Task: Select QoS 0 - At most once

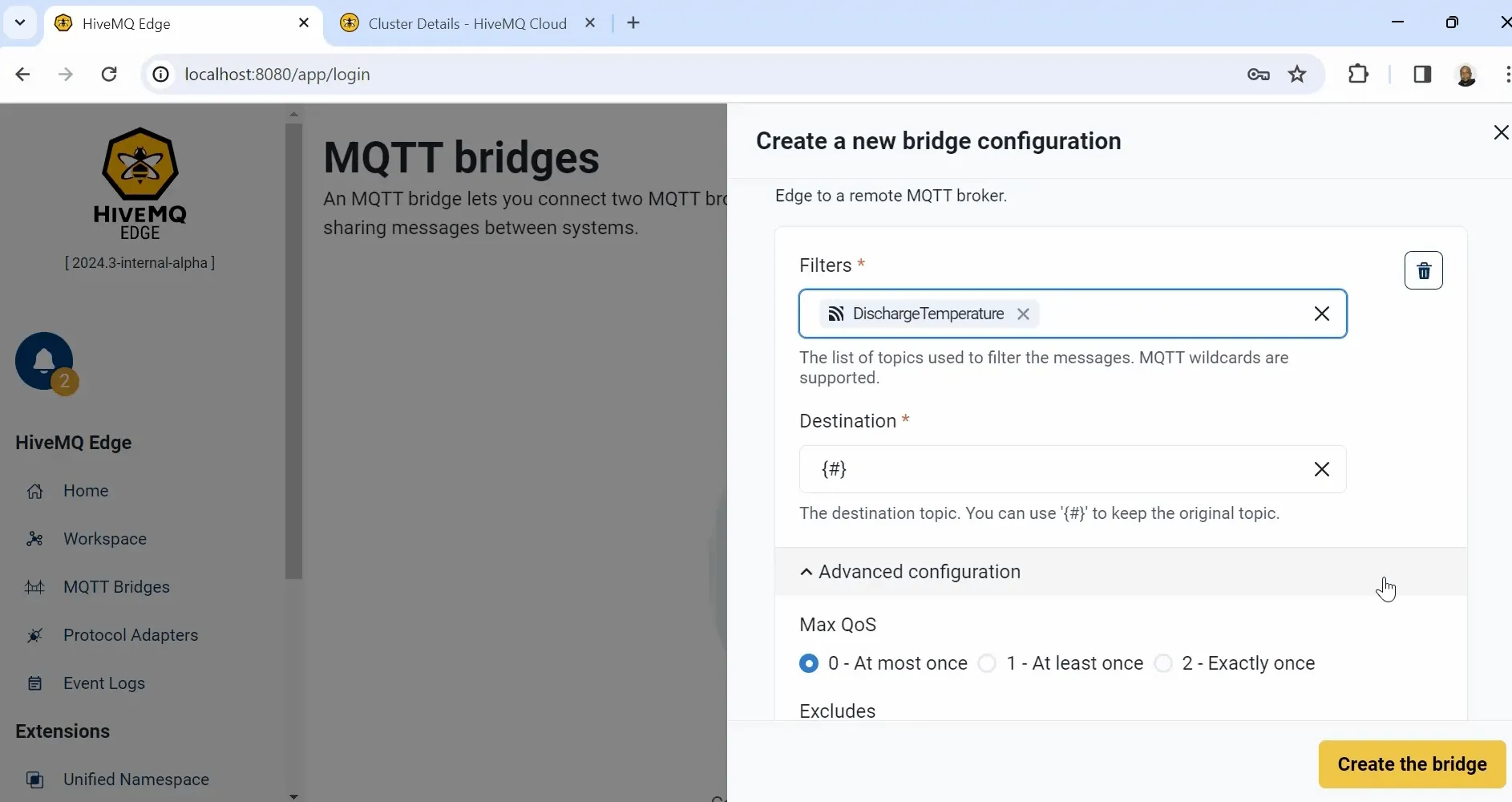Action: coord(809,663)
